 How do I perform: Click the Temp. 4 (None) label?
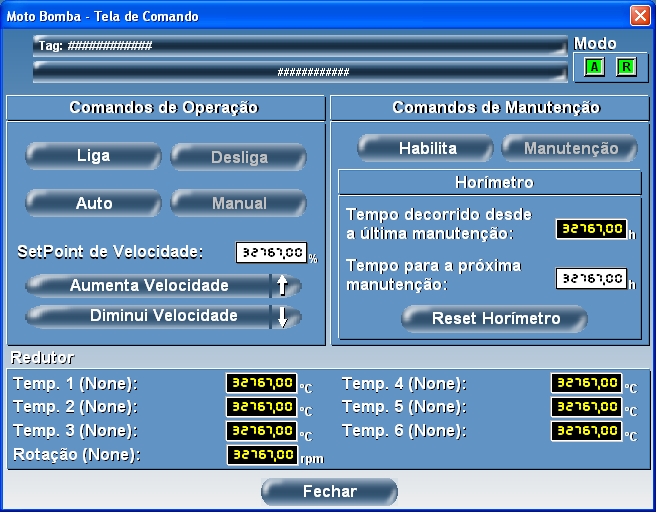pyautogui.click(x=404, y=383)
